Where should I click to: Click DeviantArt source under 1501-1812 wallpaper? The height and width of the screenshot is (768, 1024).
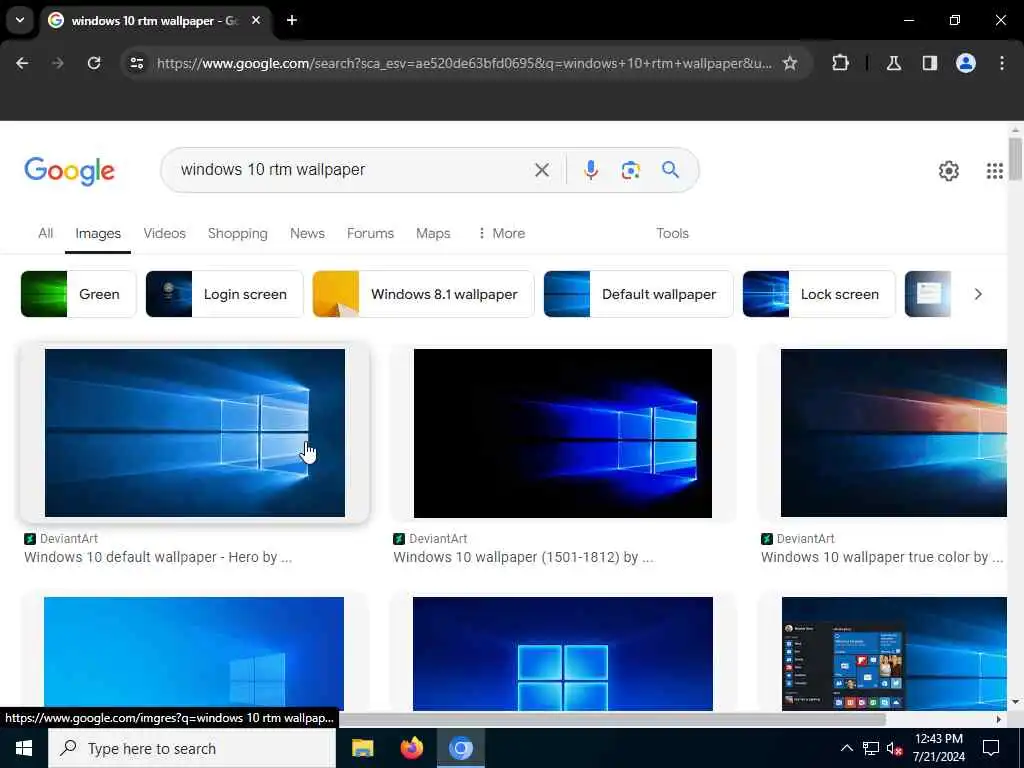click(430, 539)
